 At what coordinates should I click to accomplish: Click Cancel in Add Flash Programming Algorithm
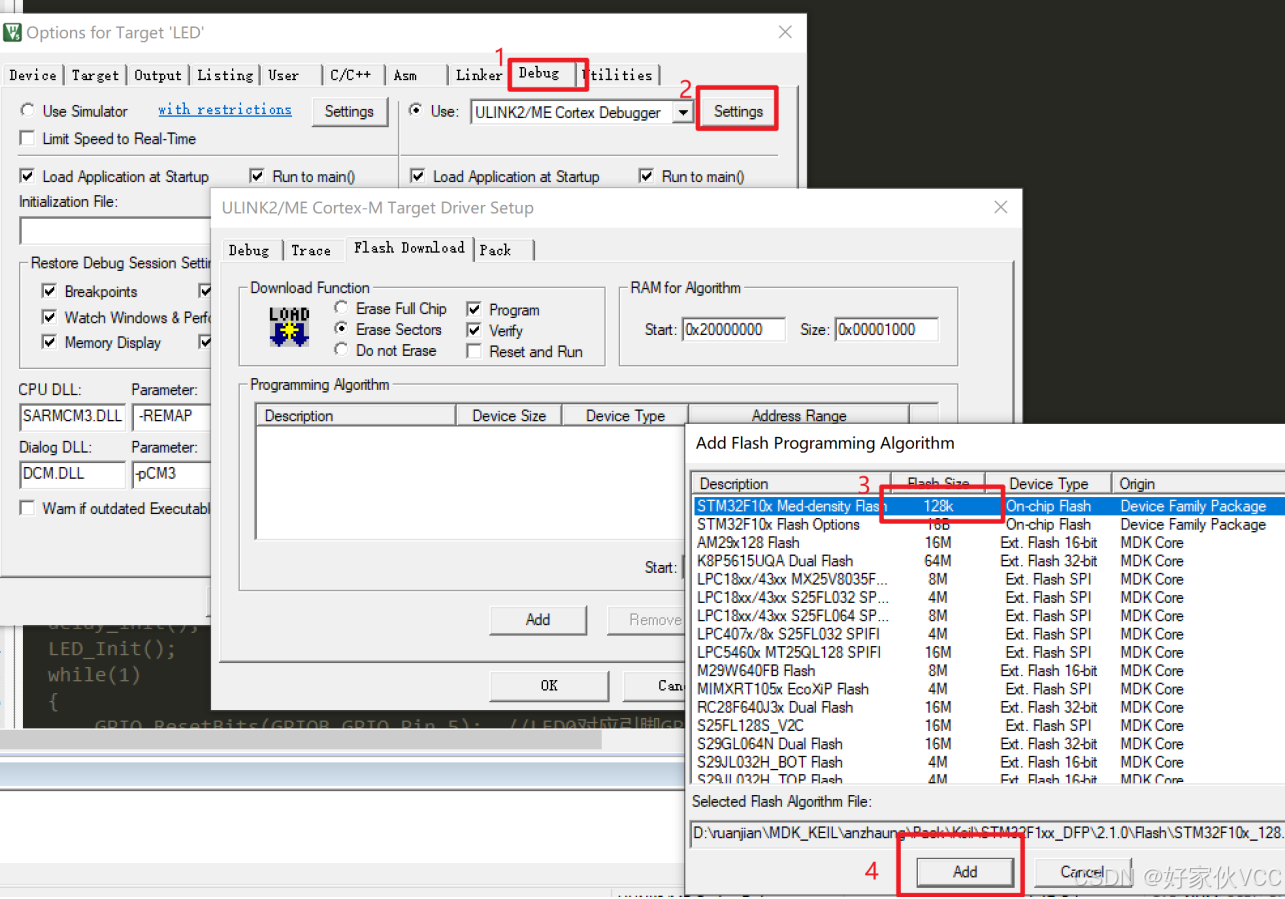point(1082,872)
